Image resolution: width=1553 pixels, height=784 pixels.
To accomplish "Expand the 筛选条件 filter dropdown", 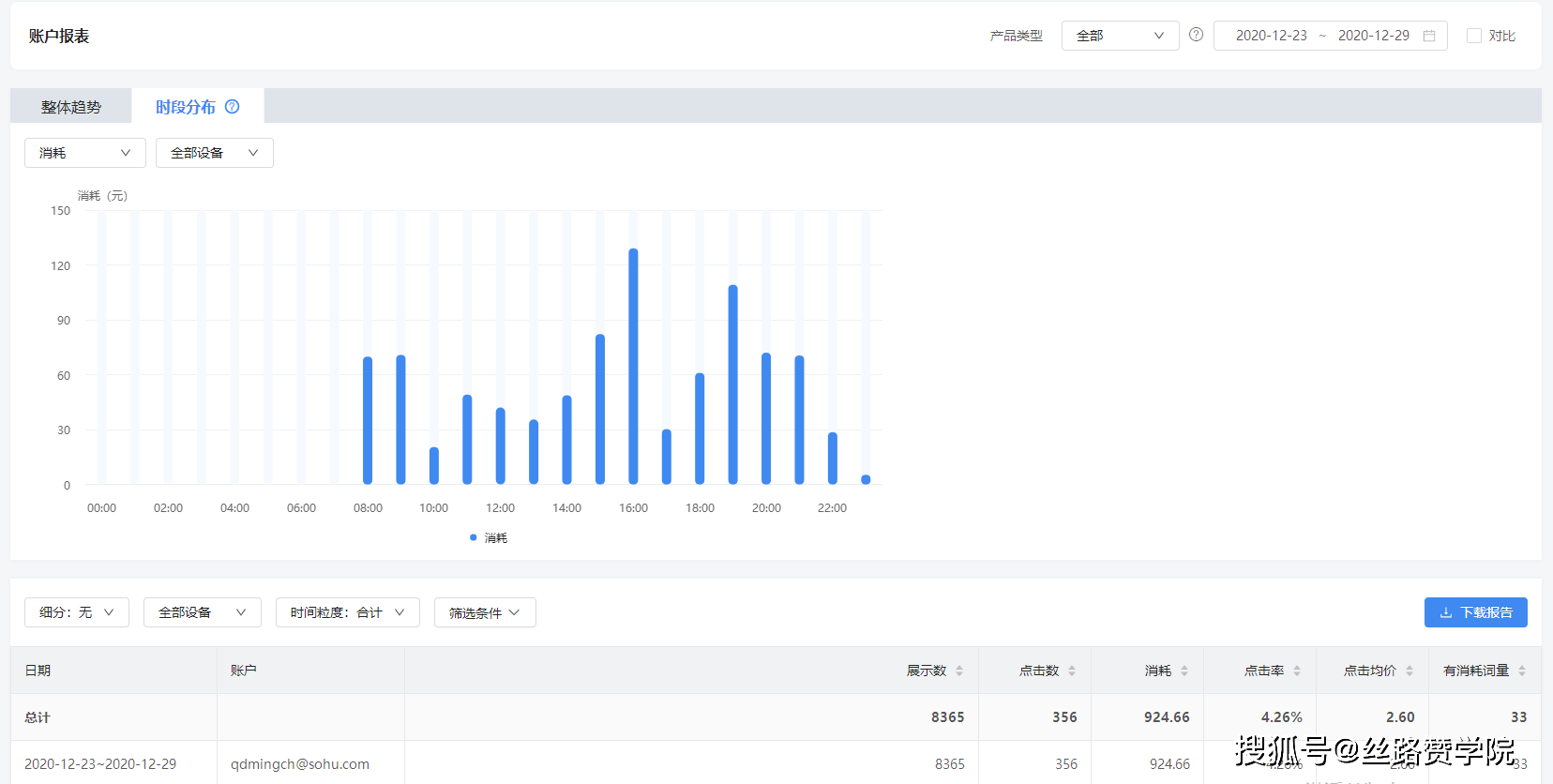I will [485, 612].
